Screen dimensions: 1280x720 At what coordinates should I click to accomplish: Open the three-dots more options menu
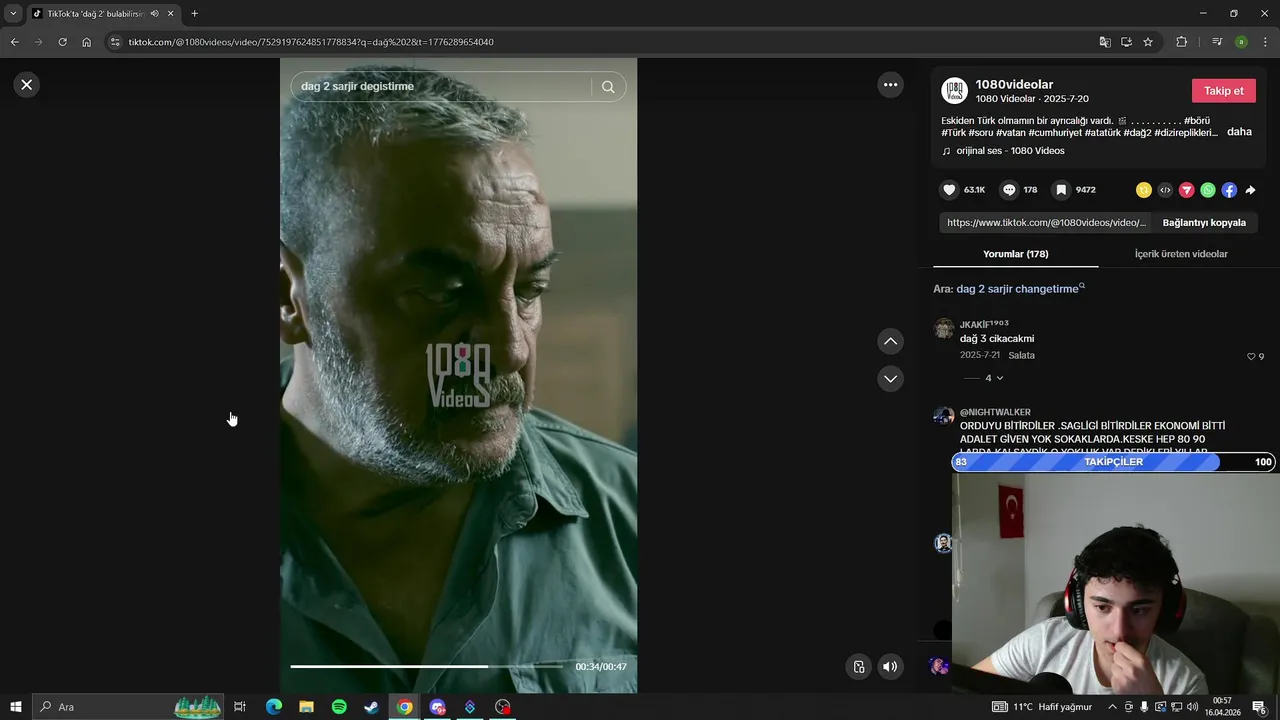890,85
